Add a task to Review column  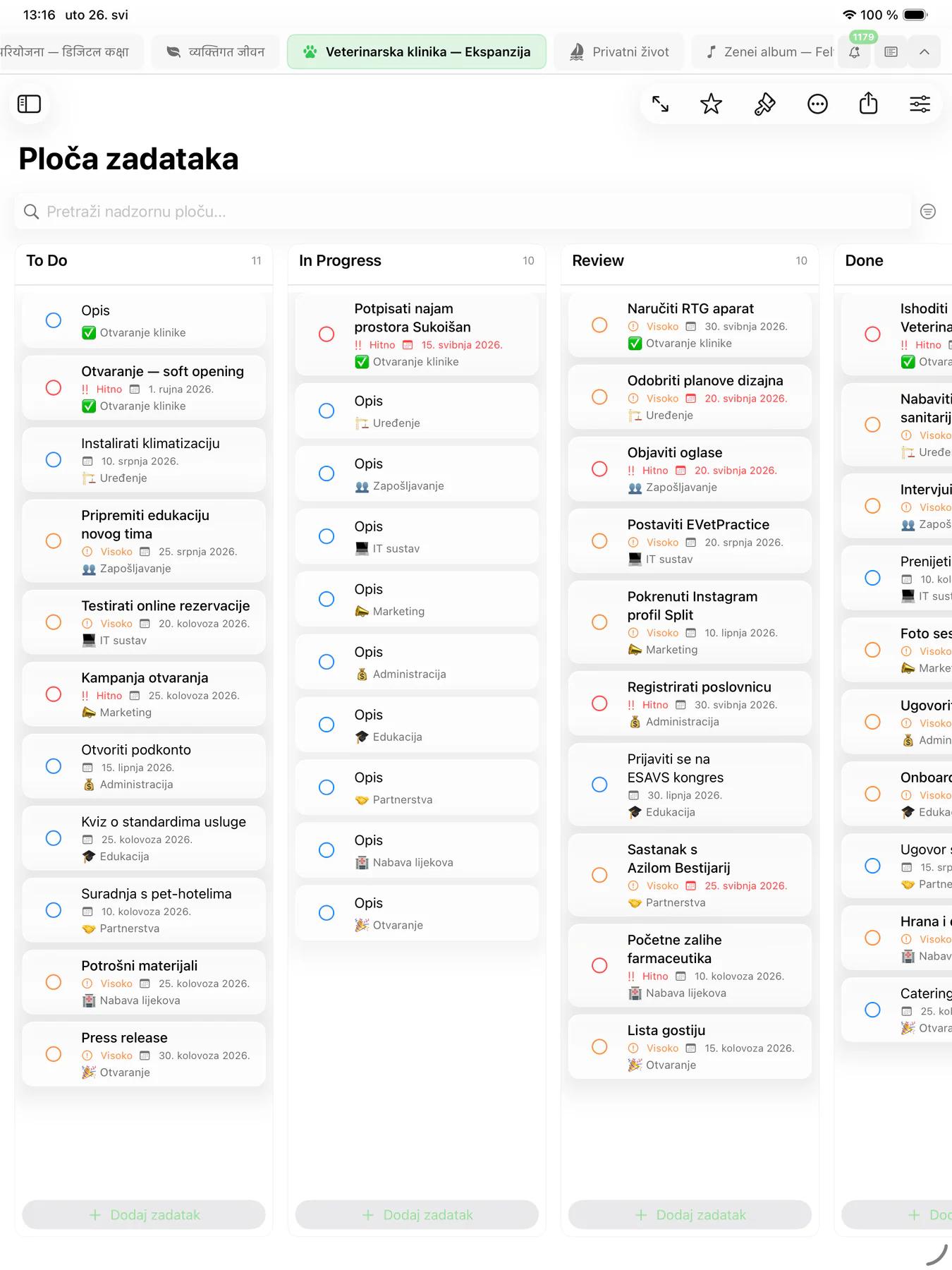(690, 1215)
